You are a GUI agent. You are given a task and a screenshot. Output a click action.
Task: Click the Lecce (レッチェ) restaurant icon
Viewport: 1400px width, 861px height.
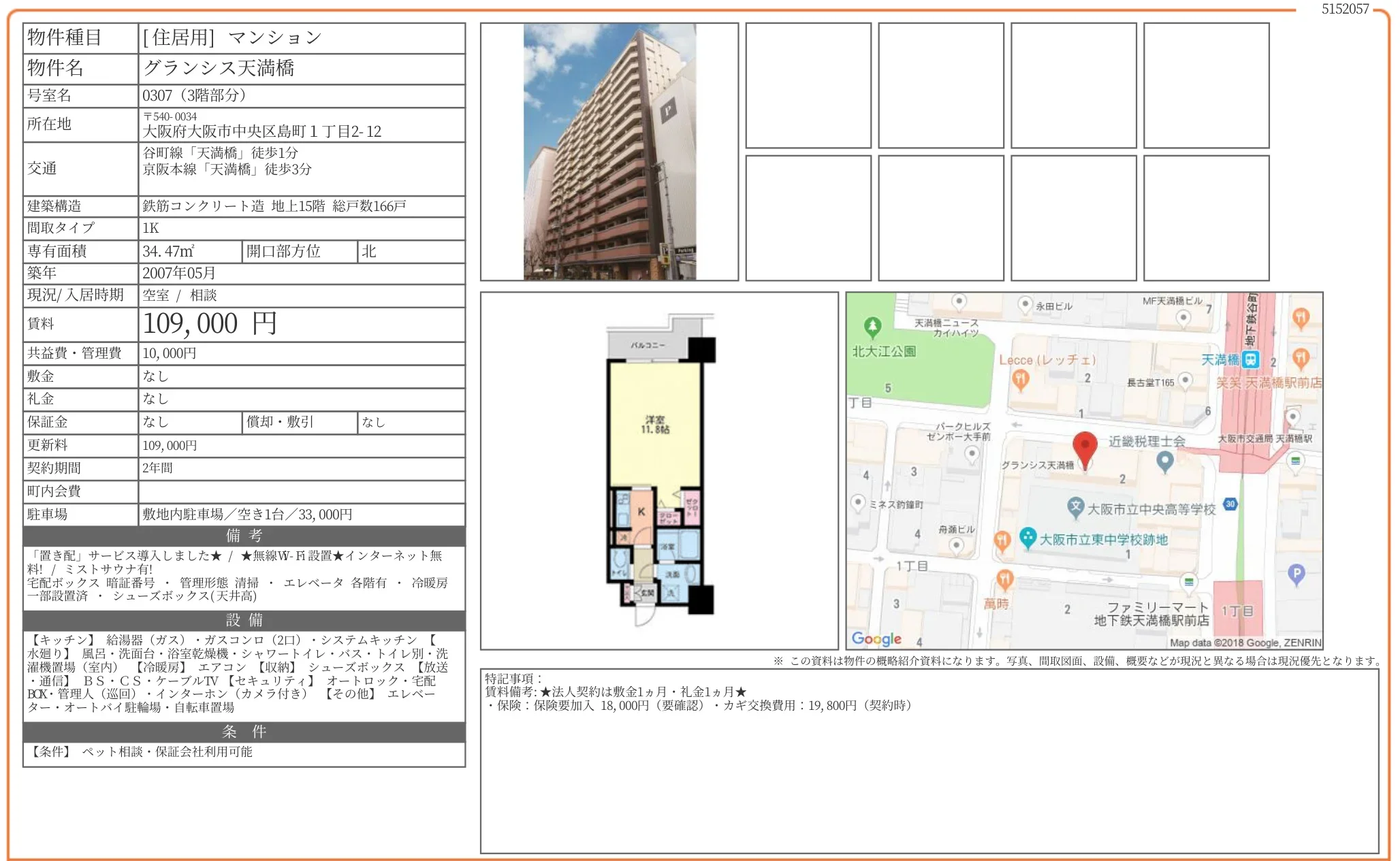[1019, 380]
